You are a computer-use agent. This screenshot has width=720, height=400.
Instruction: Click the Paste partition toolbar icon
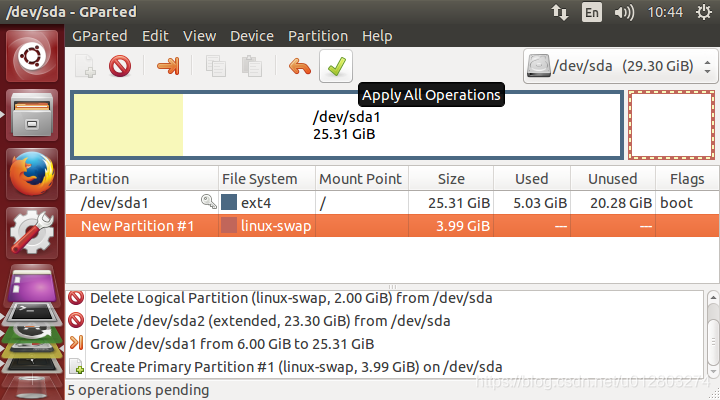252,66
